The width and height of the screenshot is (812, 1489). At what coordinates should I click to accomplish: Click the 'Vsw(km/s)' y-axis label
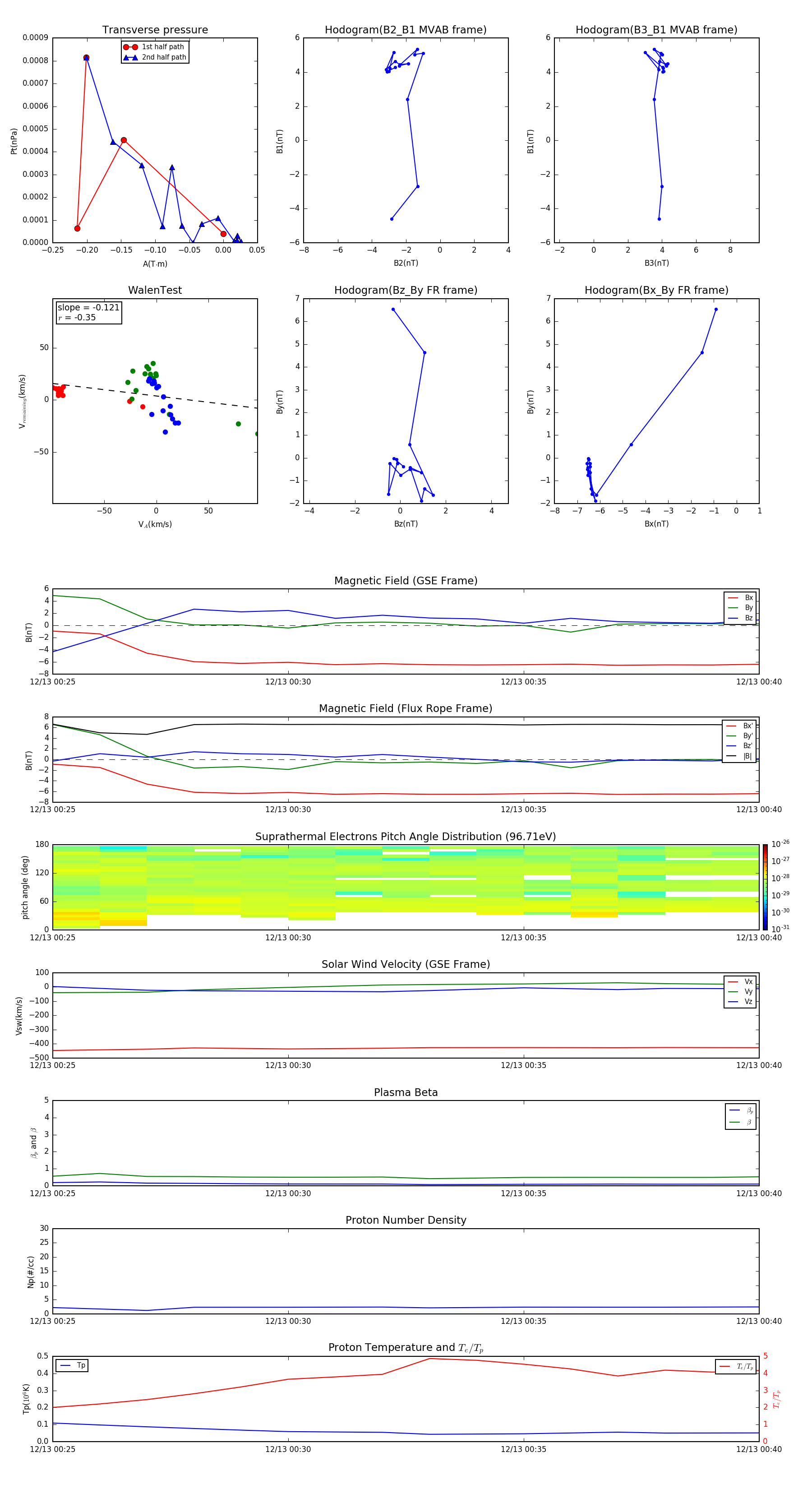coord(19,1016)
